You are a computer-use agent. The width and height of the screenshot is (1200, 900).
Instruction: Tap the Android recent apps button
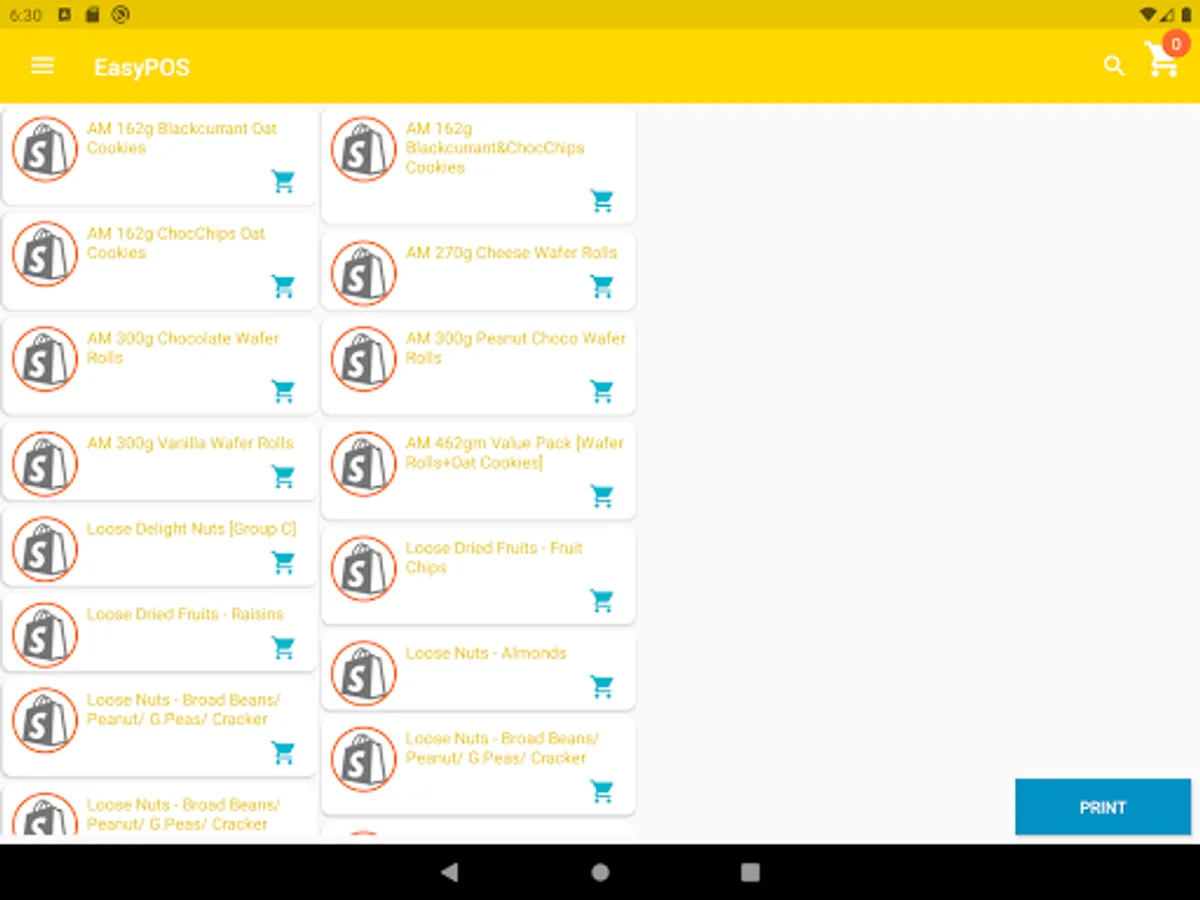point(750,872)
